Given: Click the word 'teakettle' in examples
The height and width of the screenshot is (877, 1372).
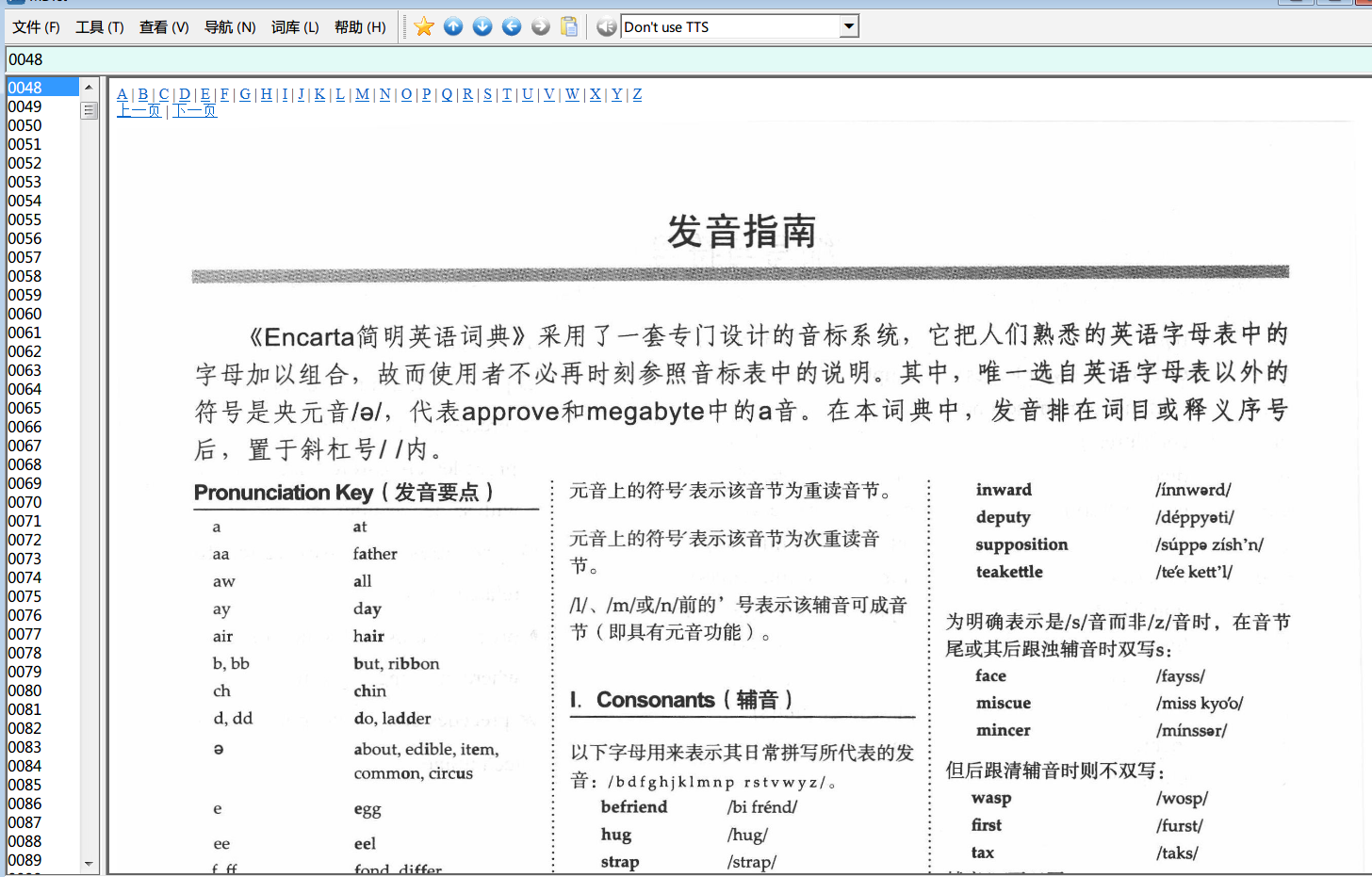Looking at the screenshot, I should 1009,572.
